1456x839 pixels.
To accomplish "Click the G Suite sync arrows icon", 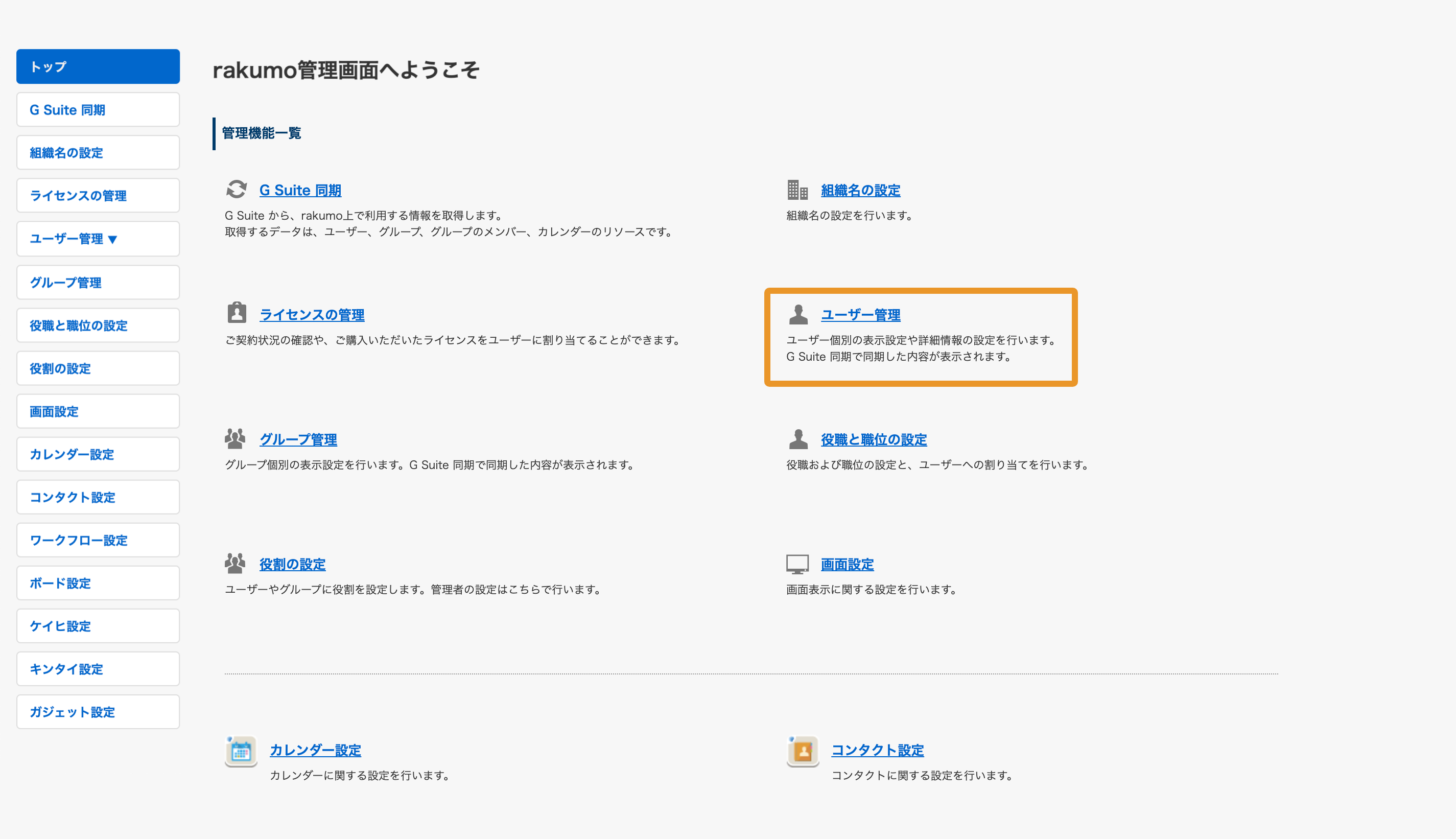I will [x=236, y=189].
